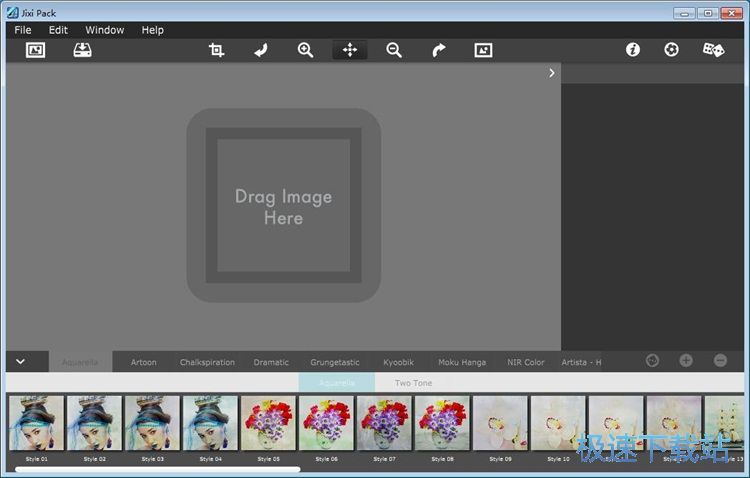Image resolution: width=750 pixels, height=478 pixels.
Task: Open the Window menu
Action: (104, 30)
